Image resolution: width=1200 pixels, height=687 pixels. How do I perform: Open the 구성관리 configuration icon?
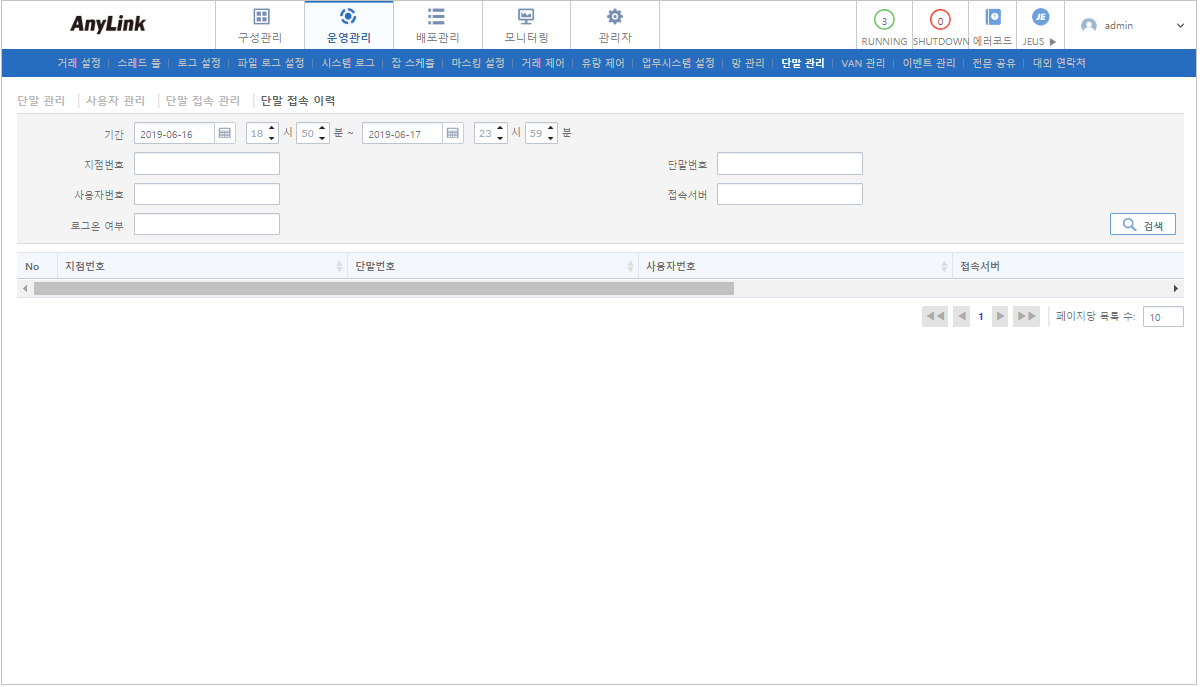coord(260,17)
